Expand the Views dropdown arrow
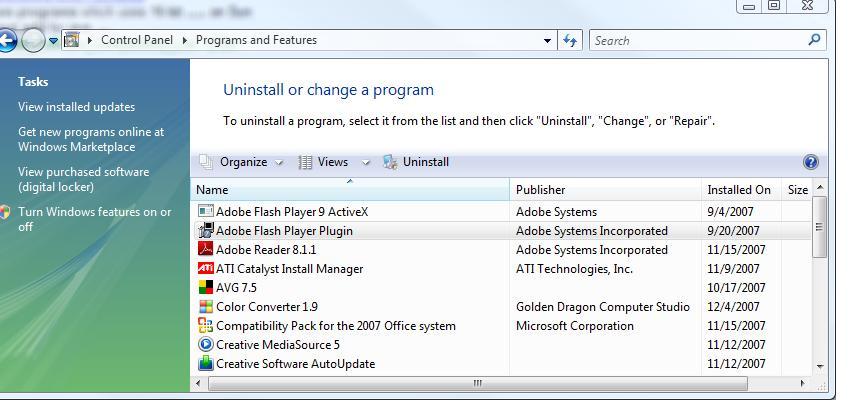 coord(366,163)
